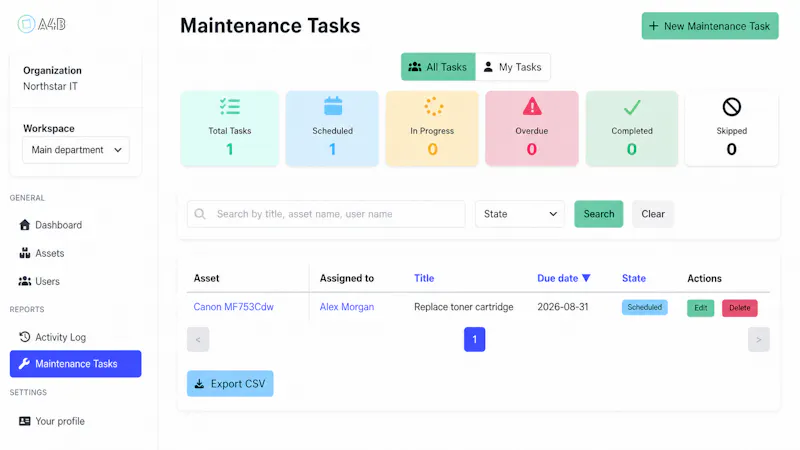The height and width of the screenshot is (450, 800).
Task: Click the person icon on My Tasks
Action: click(488, 67)
